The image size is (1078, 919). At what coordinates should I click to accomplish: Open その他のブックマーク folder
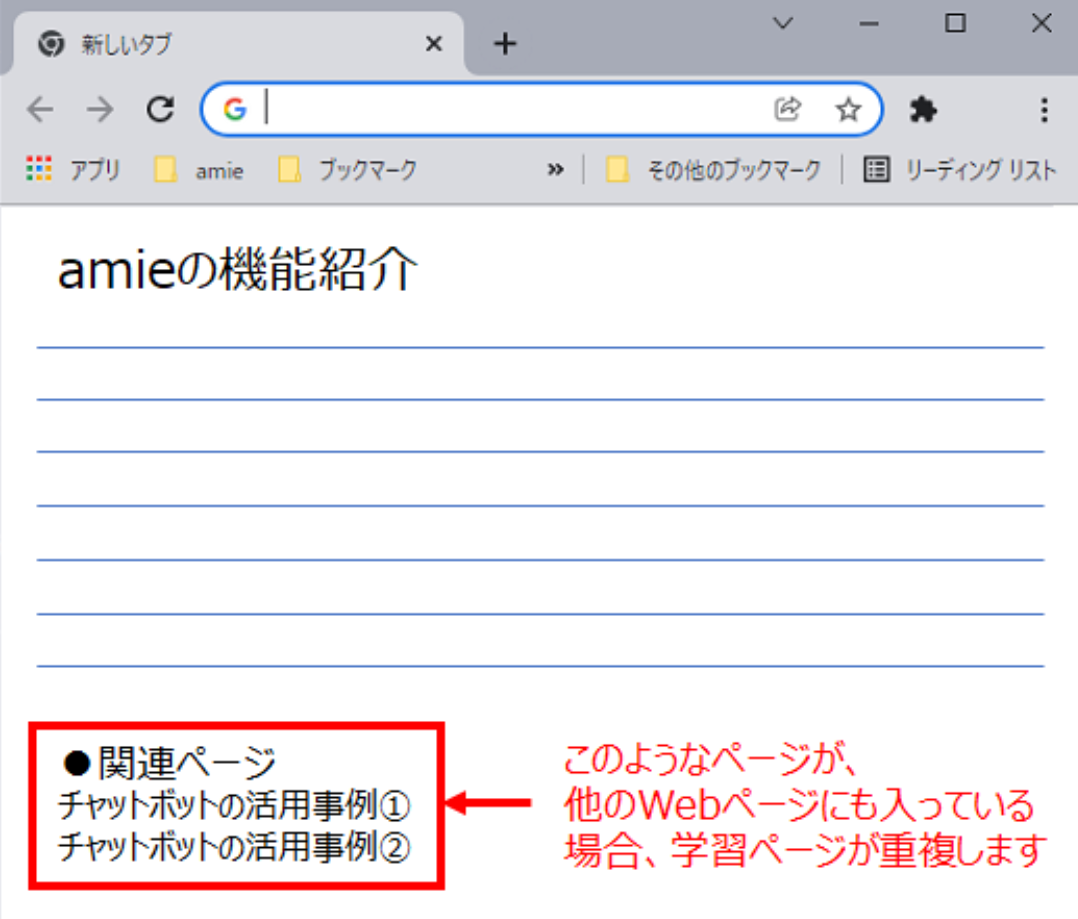click(714, 170)
